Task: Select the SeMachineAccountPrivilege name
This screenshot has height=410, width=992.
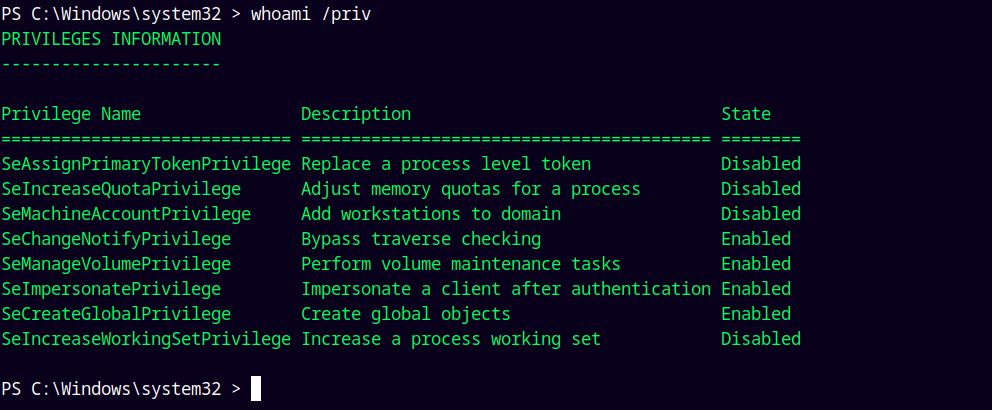Action: click(126, 214)
